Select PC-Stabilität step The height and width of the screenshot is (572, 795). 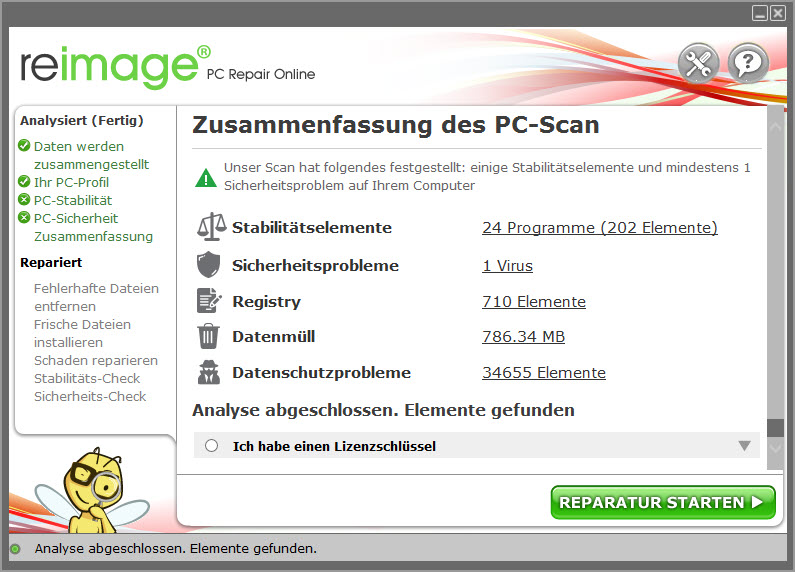pyautogui.click(x=73, y=200)
